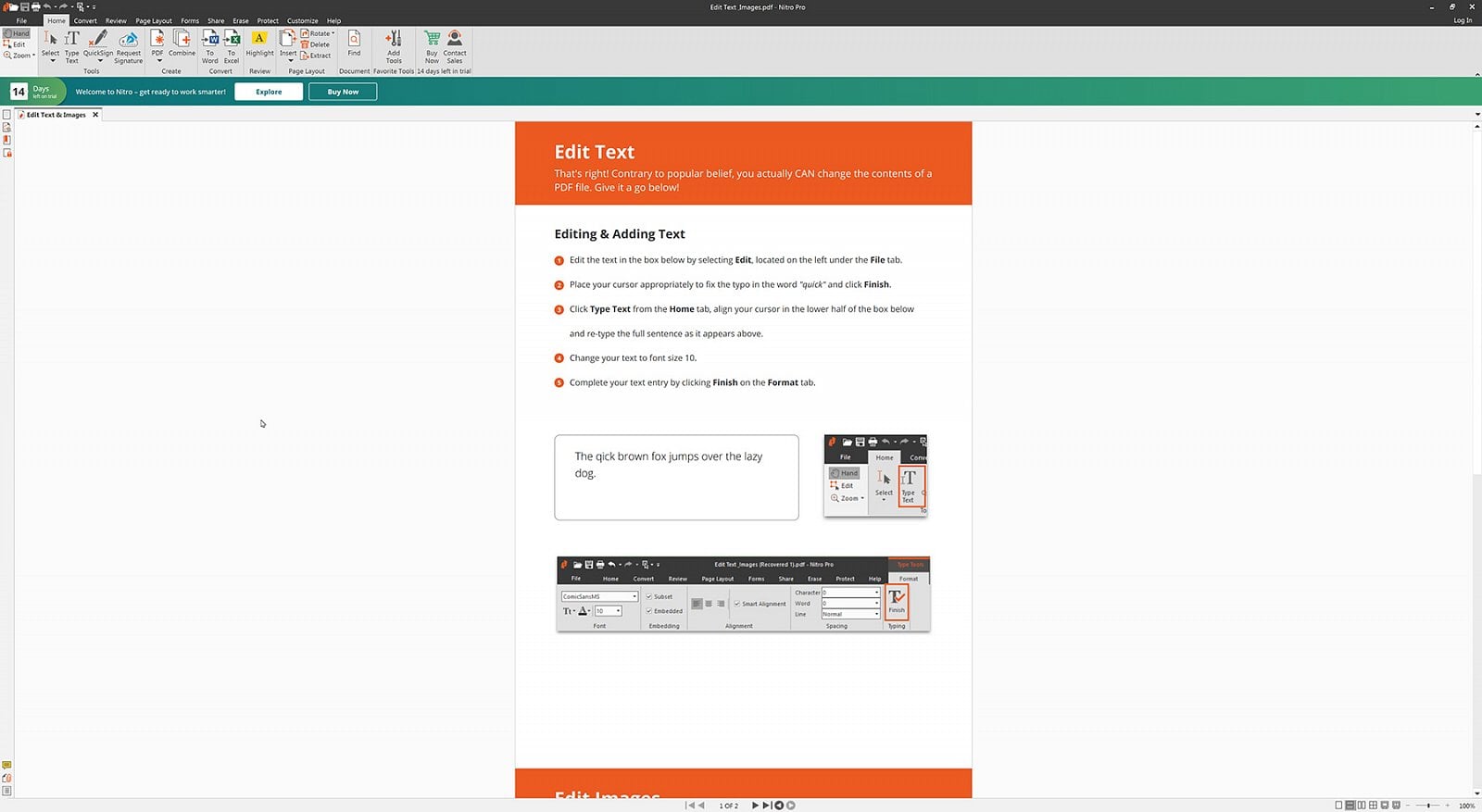Click the Buy Now button in trial banner
The width and height of the screenshot is (1482, 812).
(x=343, y=92)
